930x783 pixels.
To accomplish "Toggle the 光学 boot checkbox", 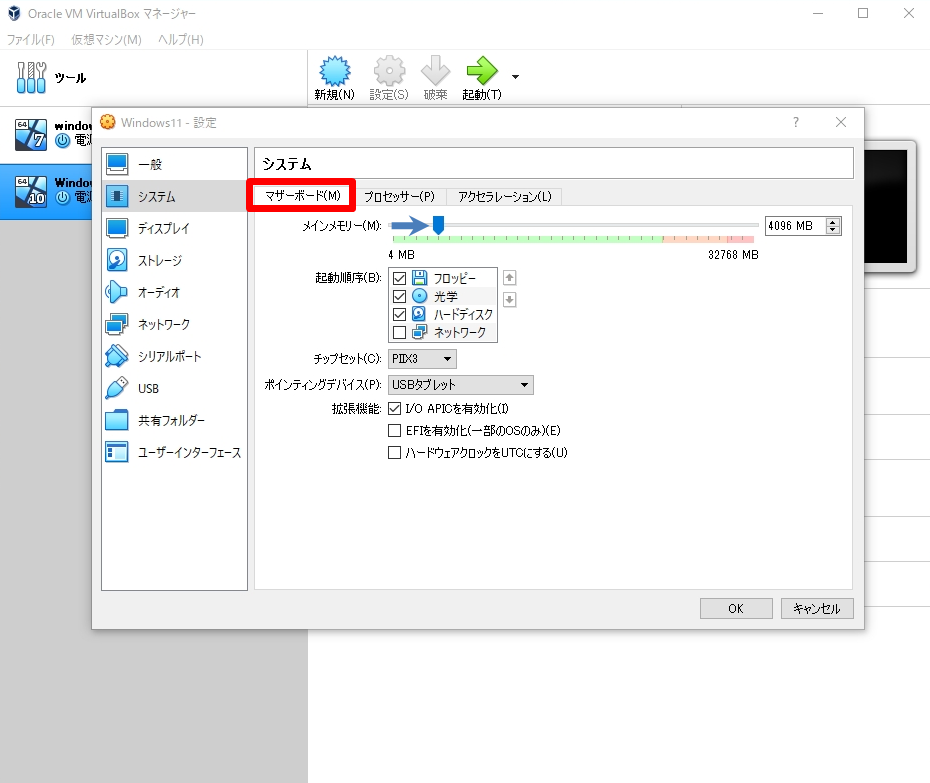I will pos(400,296).
